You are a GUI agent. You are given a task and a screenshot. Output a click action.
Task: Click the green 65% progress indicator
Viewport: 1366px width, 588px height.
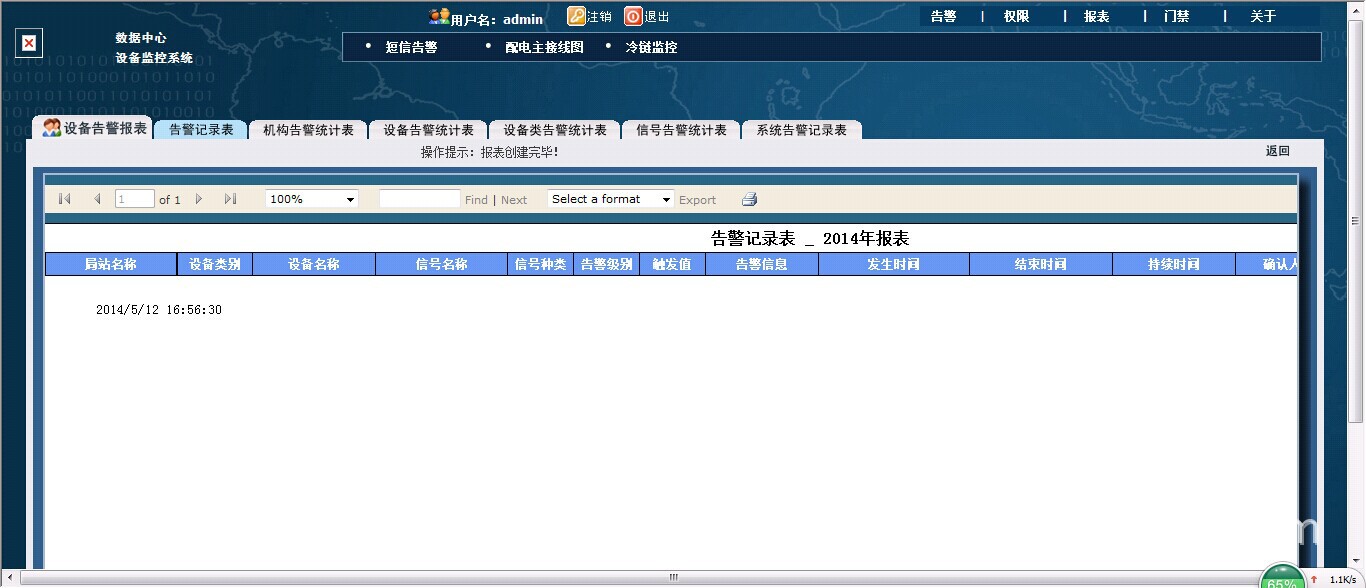click(1283, 578)
